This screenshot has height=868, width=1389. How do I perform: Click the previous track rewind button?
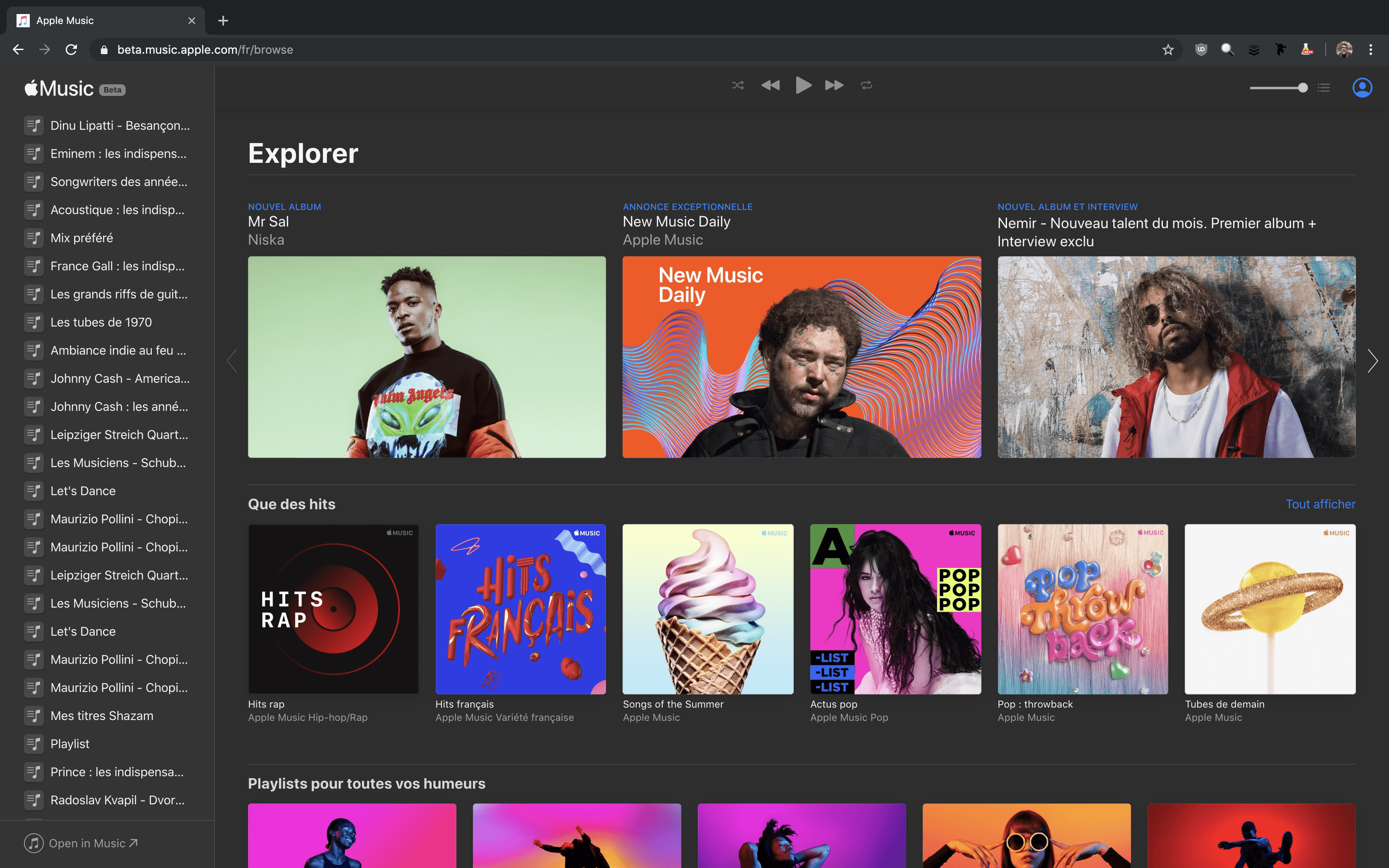pos(770,86)
